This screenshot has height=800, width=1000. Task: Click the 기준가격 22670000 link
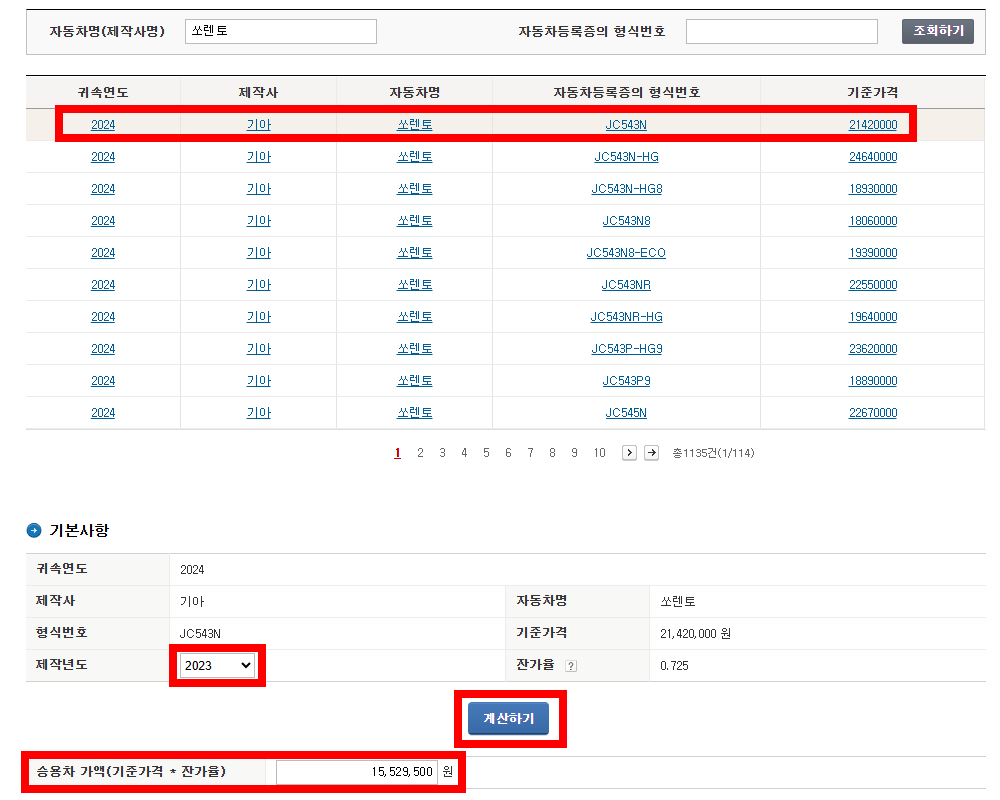point(872,413)
